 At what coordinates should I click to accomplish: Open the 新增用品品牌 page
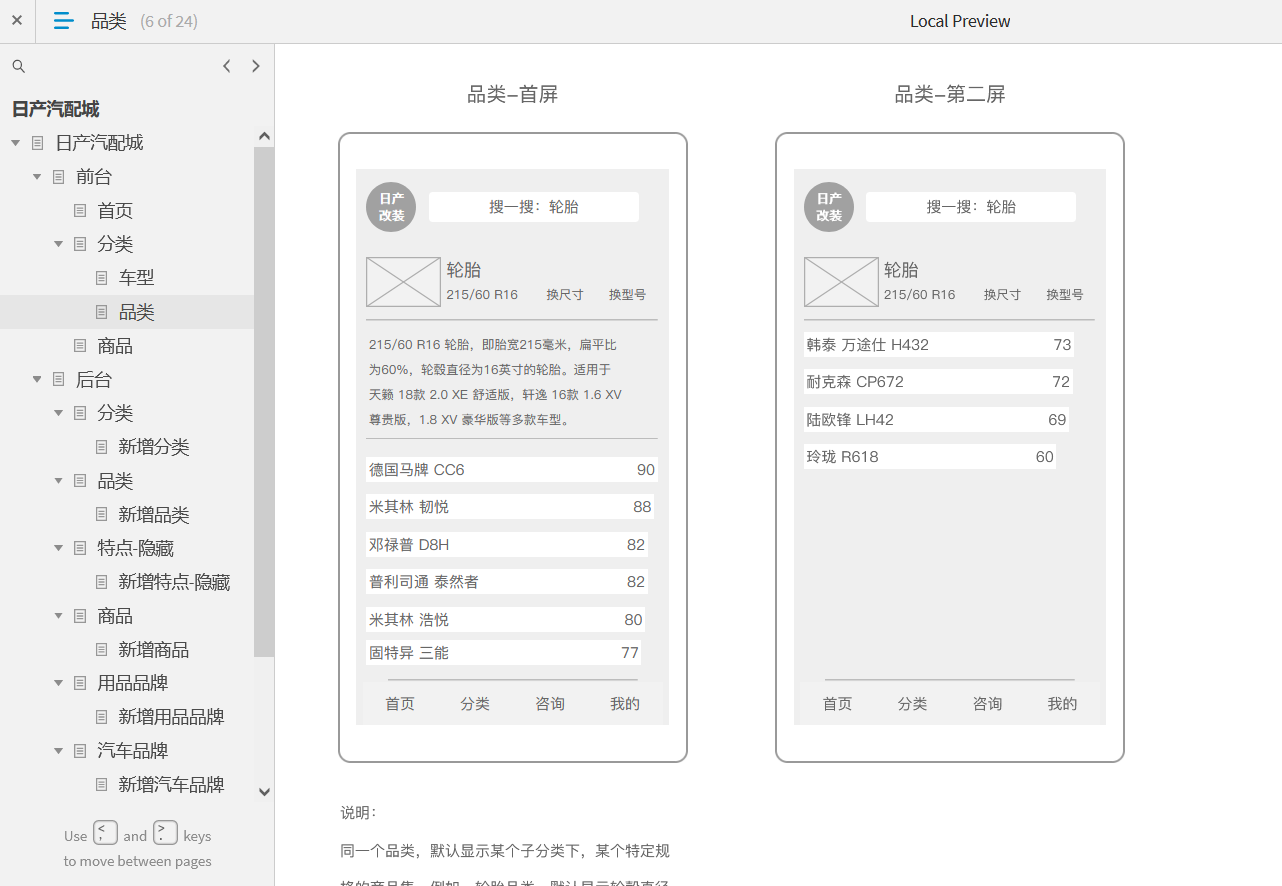pos(171,717)
